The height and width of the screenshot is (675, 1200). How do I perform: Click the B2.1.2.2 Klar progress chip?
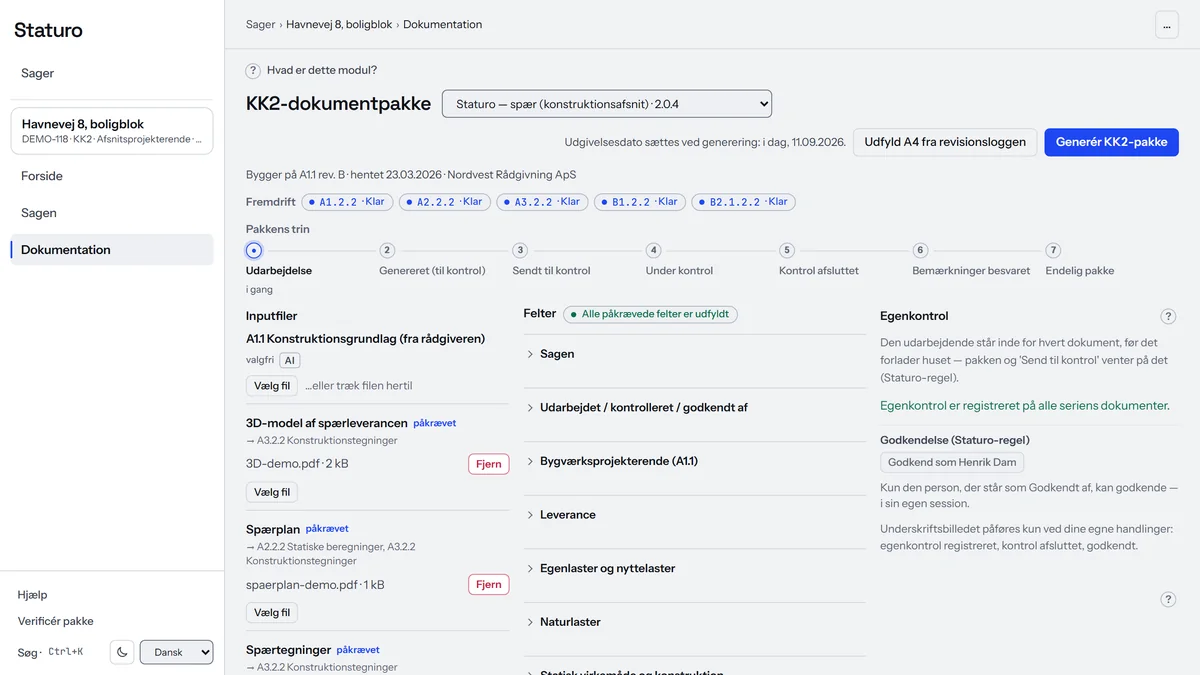[x=743, y=202]
